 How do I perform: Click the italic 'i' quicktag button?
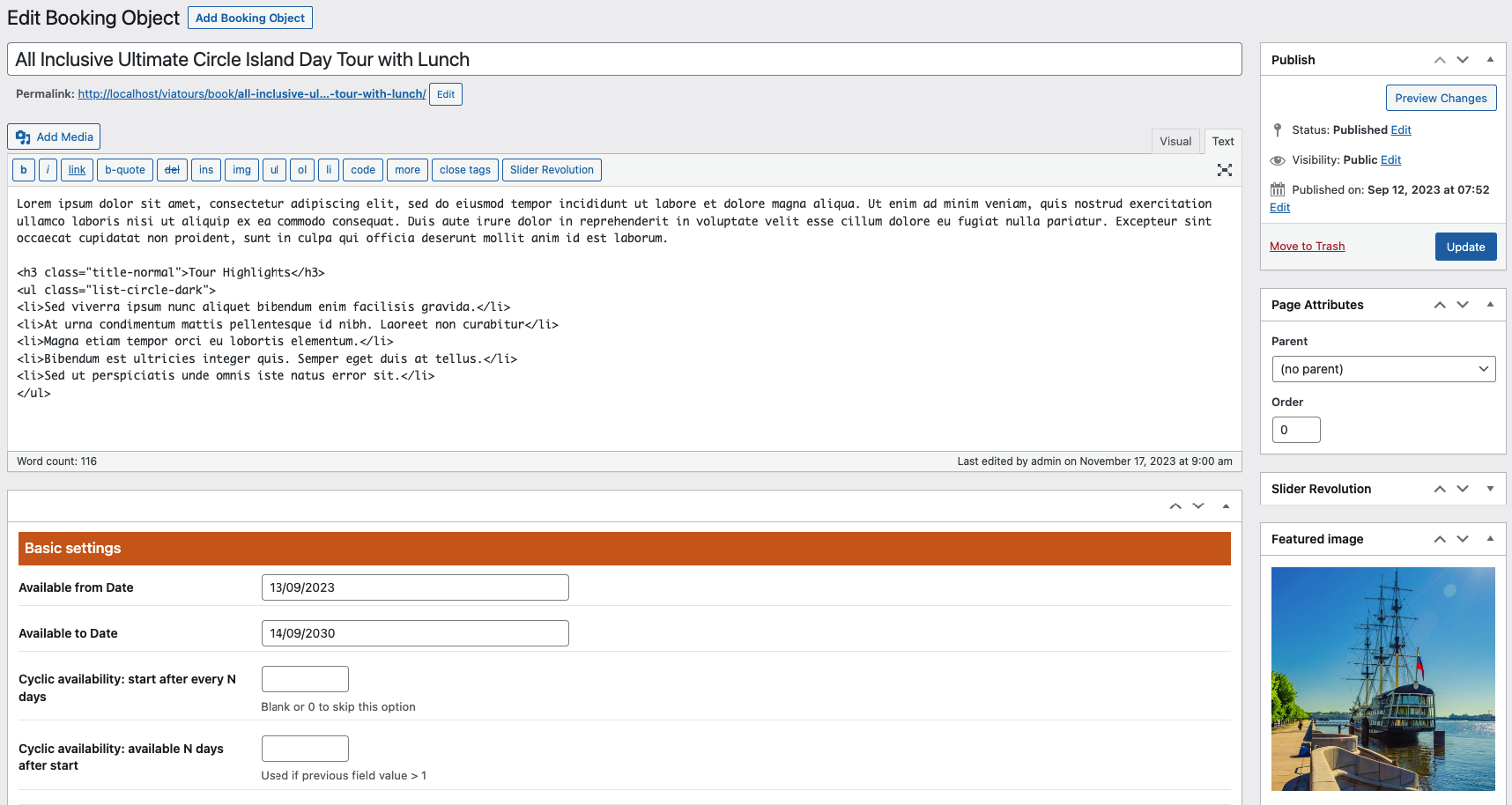[x=48, y=170]
